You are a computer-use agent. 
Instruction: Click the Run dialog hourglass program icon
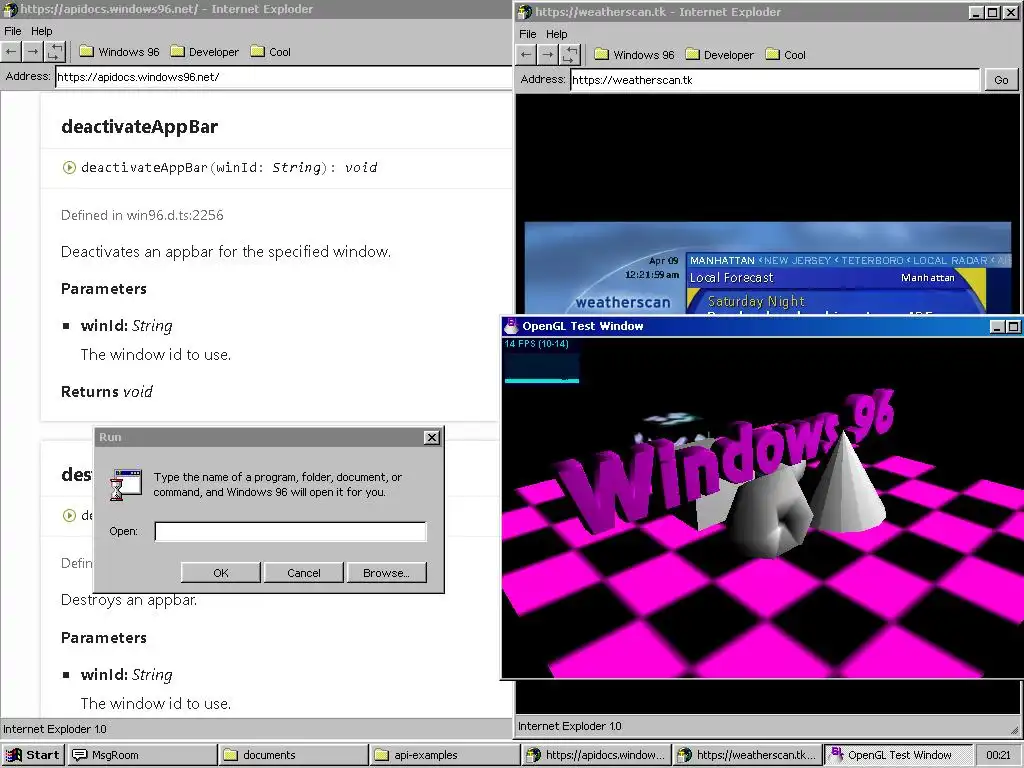(x=126, y=485)
